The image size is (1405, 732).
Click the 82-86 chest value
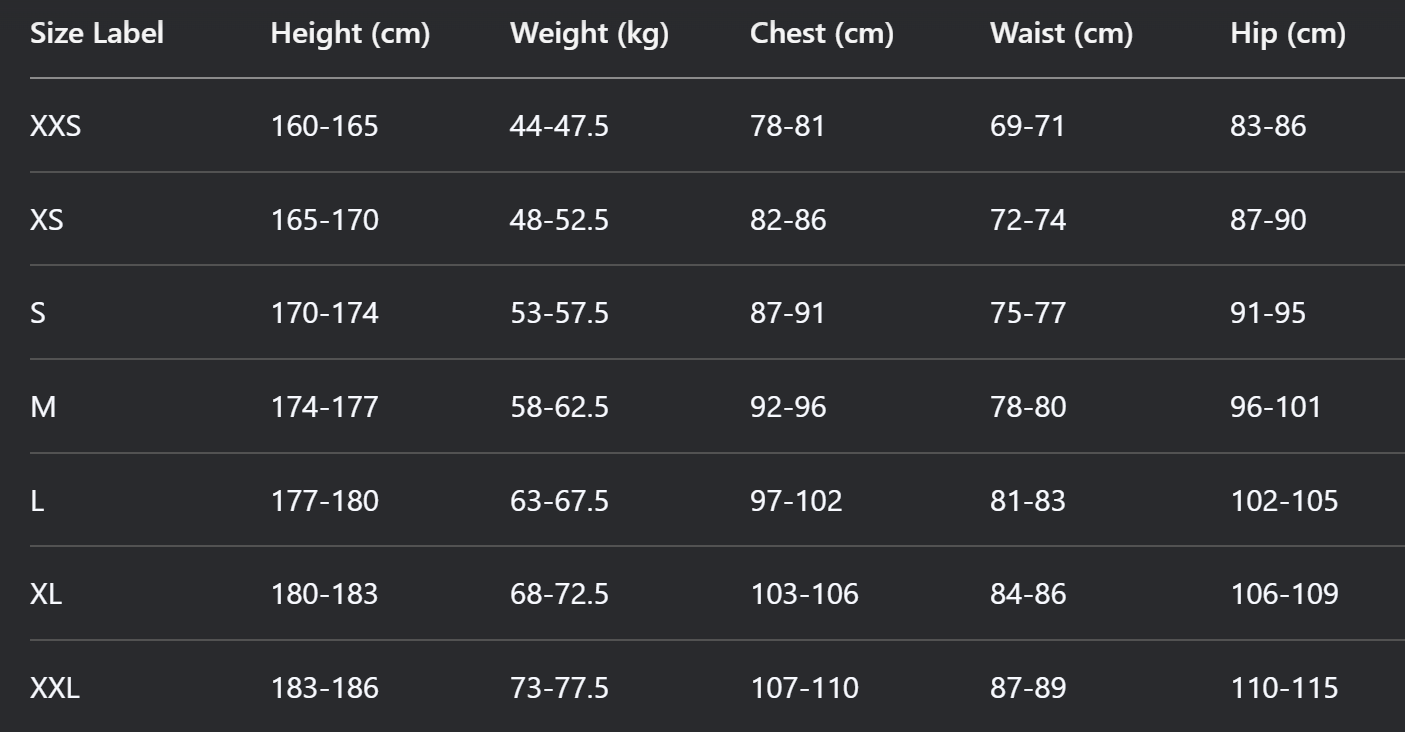(789, 220)
